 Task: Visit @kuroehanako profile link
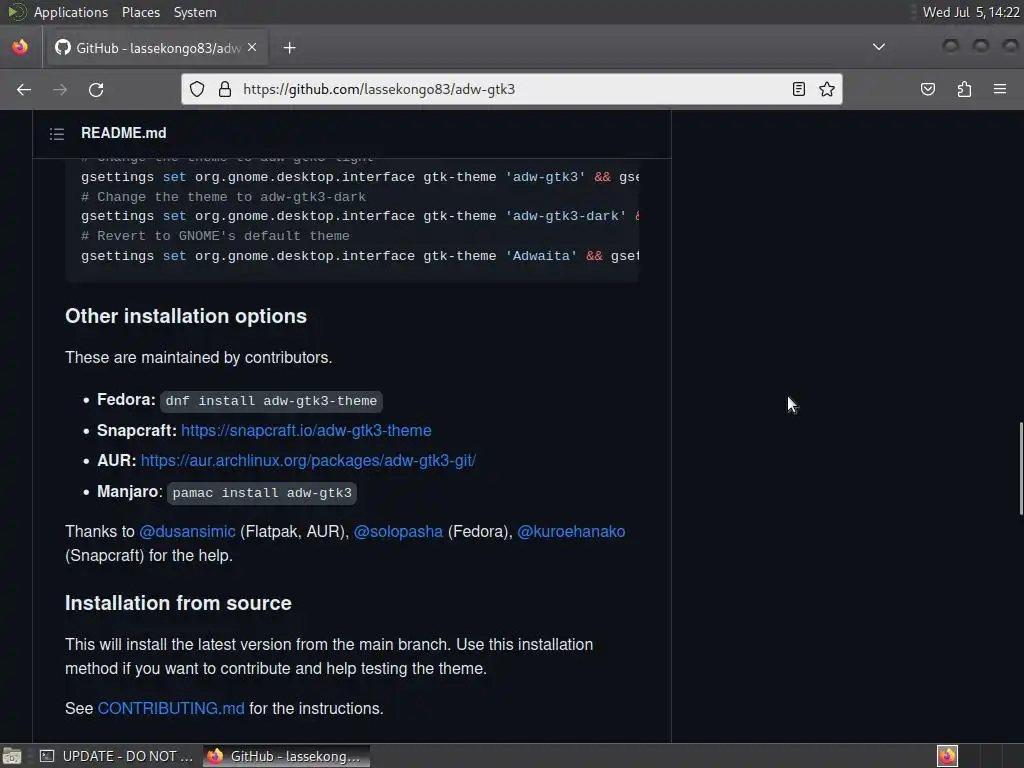click(571, 532)
